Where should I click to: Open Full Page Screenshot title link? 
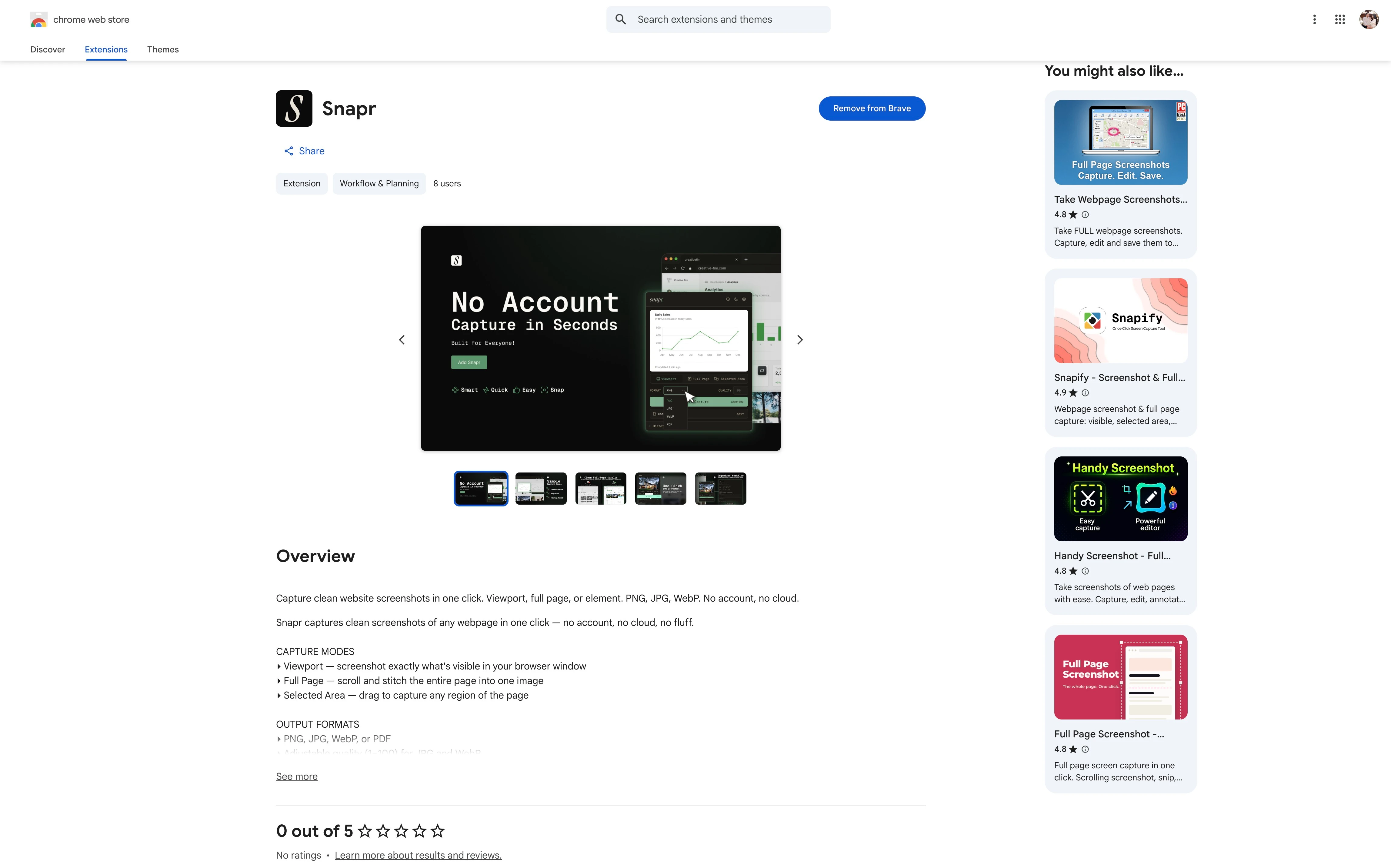coord(1109,734)
